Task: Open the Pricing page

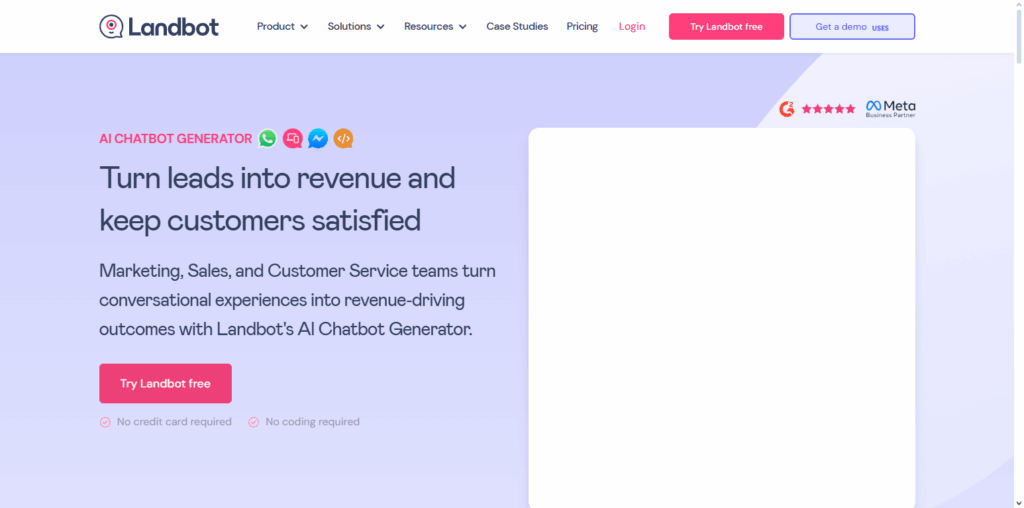Action: tap(582, 27)
